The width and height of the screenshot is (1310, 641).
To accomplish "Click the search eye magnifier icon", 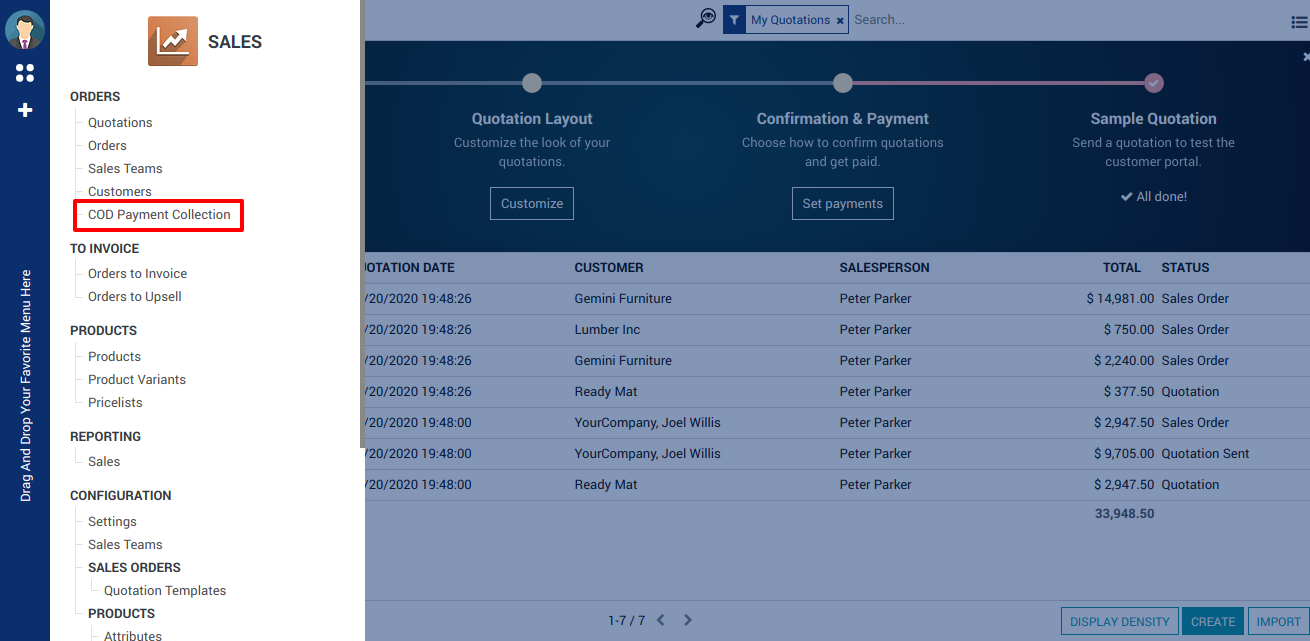I will click(706, 19).
